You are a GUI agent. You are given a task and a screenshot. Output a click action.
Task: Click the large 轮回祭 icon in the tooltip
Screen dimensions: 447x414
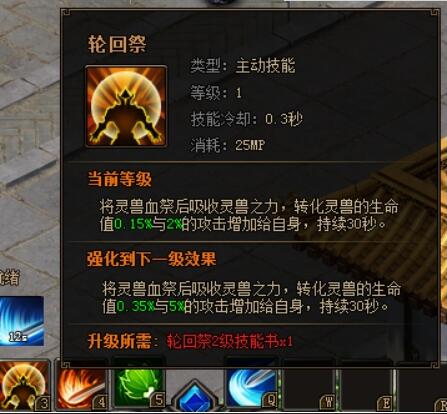126,107
